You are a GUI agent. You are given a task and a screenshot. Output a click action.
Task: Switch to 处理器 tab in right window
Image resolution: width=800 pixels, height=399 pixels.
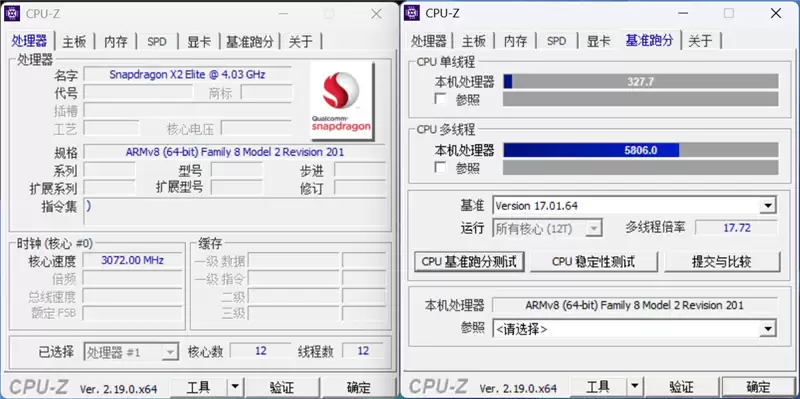coord(429,41)
